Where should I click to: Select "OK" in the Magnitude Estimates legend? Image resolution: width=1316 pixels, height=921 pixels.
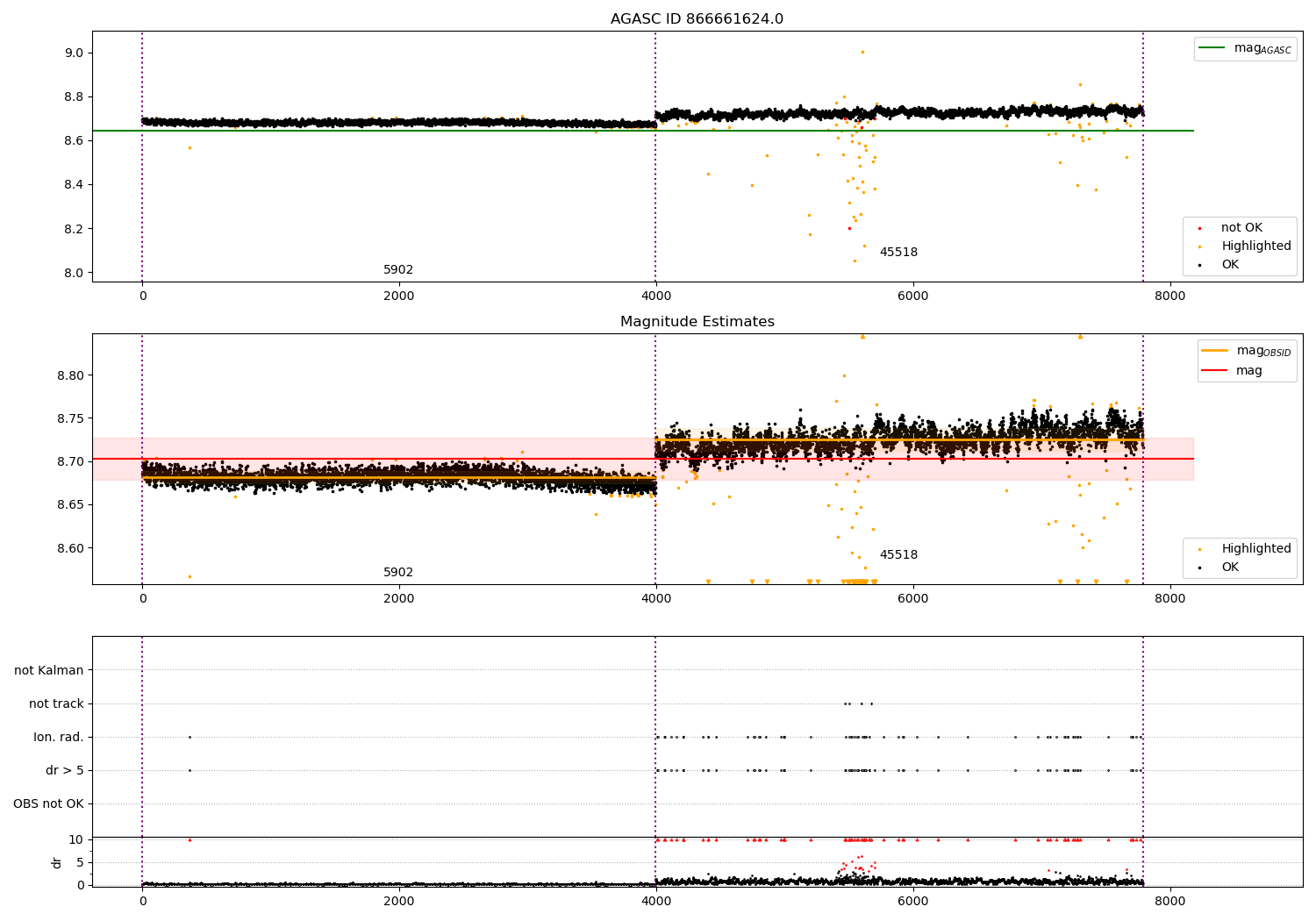coord(1219,568)
